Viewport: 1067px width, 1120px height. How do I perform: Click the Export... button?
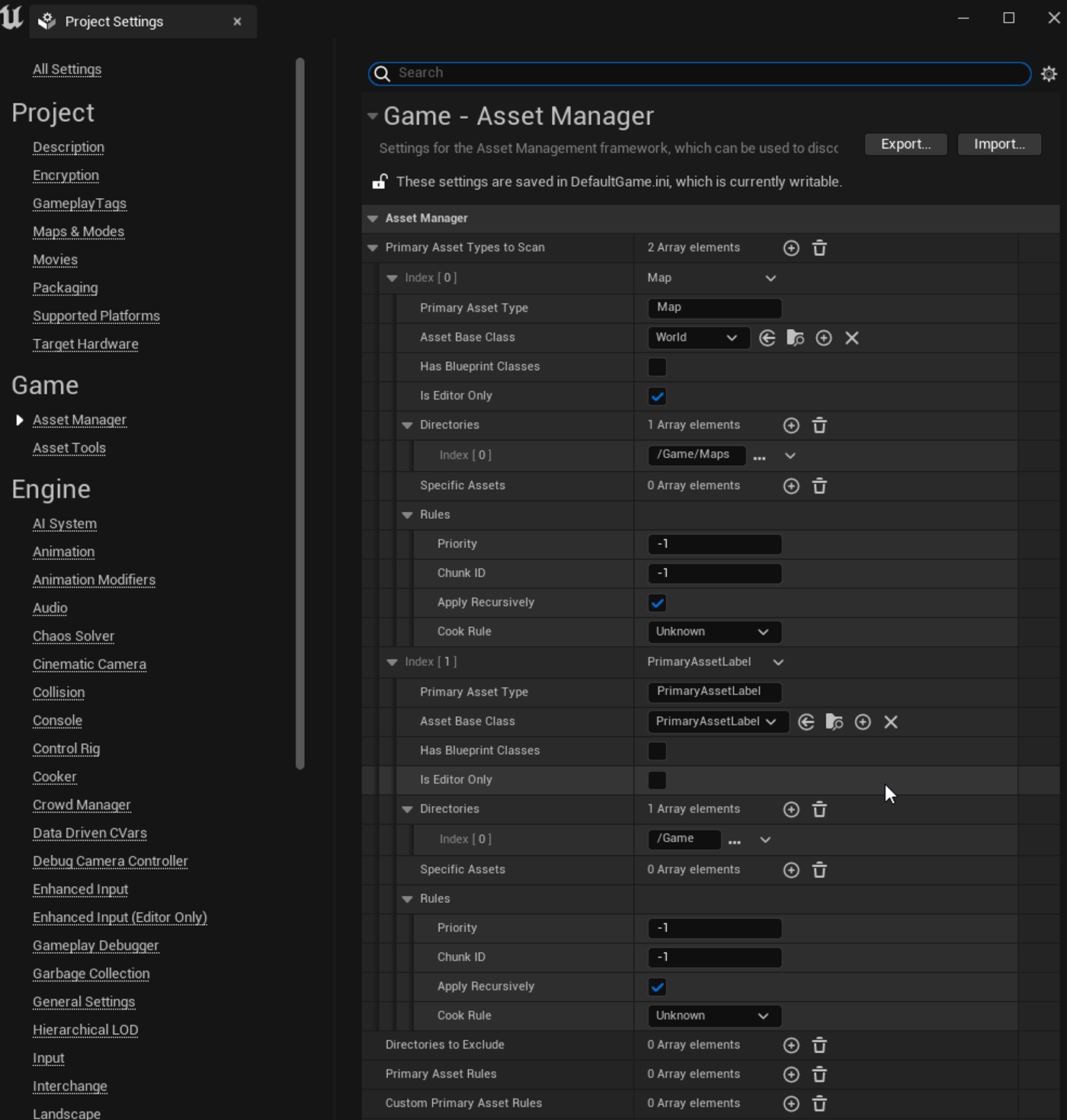[x=905, y=144]
